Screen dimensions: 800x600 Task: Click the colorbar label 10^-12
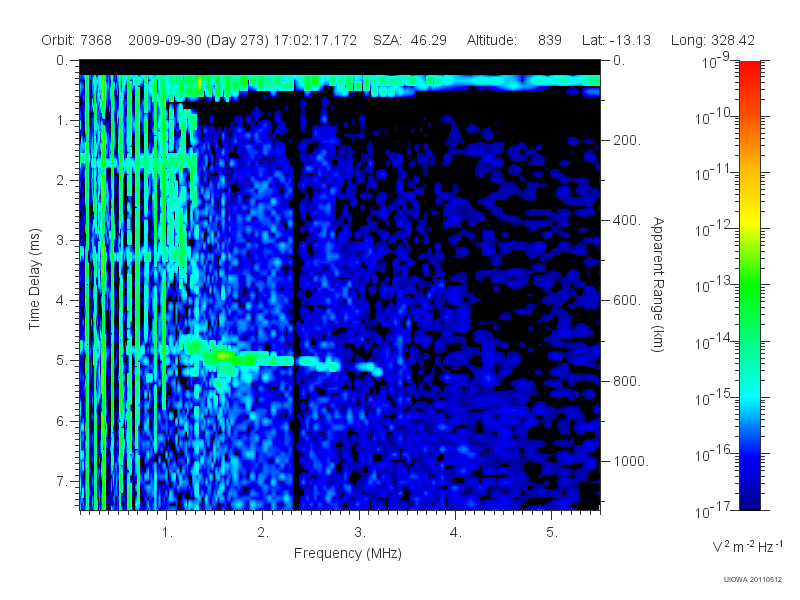(x=714, y=229)
